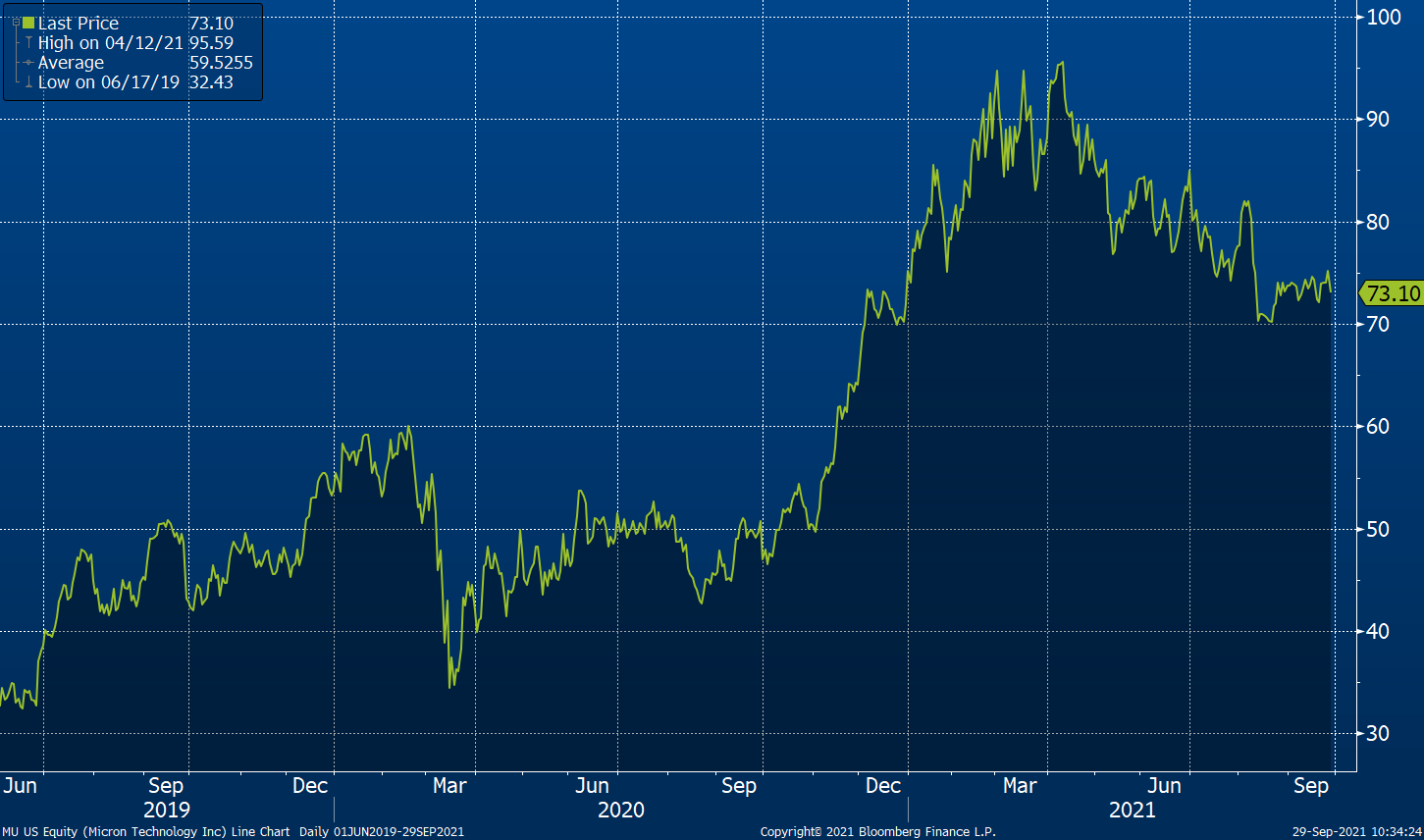Click the green Last Price color swatch
This screenshot has width=1424, height=840.
pyautogui.click(x=28, y=23)
